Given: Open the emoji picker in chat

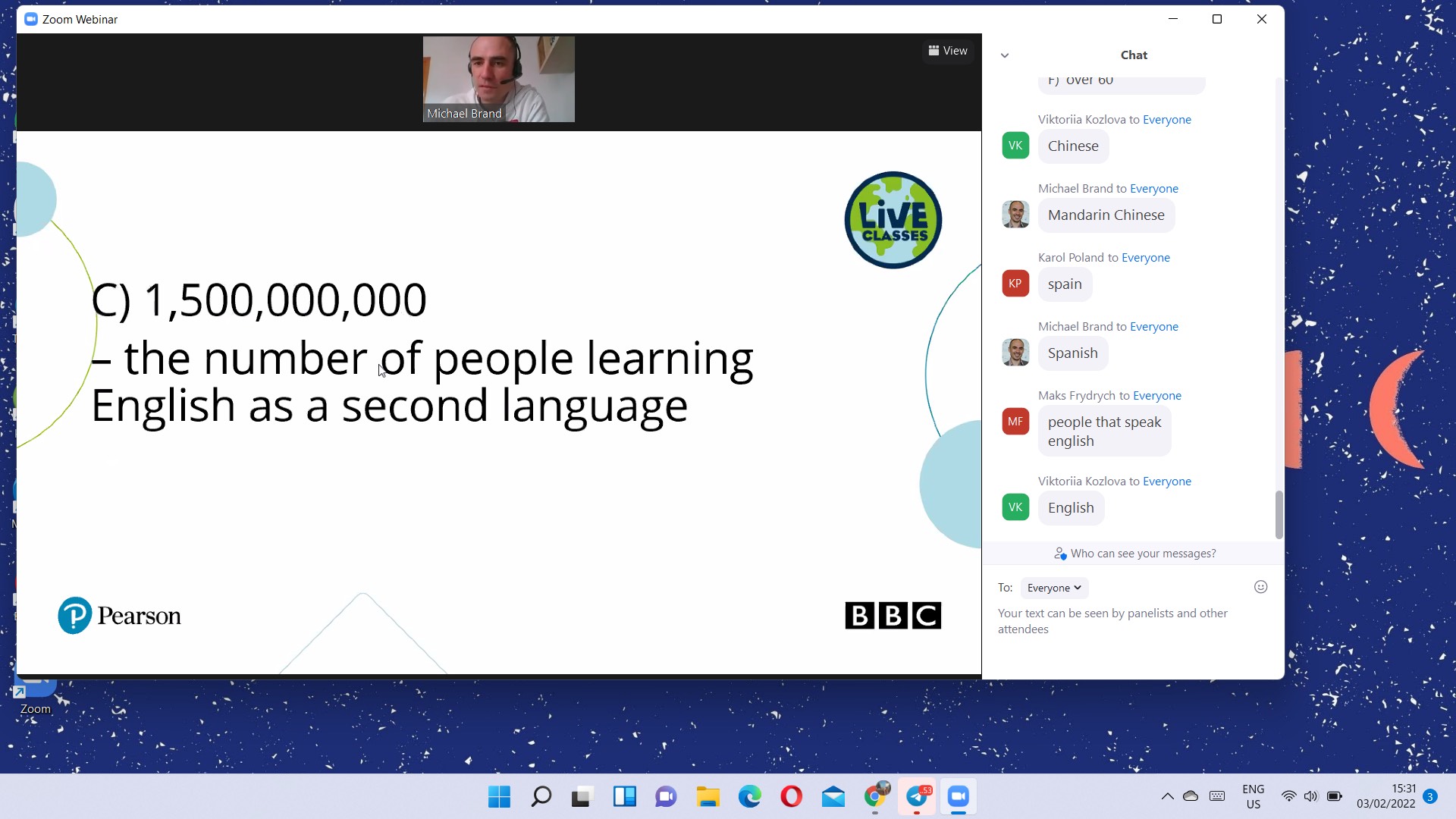Looking at the screenshot, I should click(1260, 587).
